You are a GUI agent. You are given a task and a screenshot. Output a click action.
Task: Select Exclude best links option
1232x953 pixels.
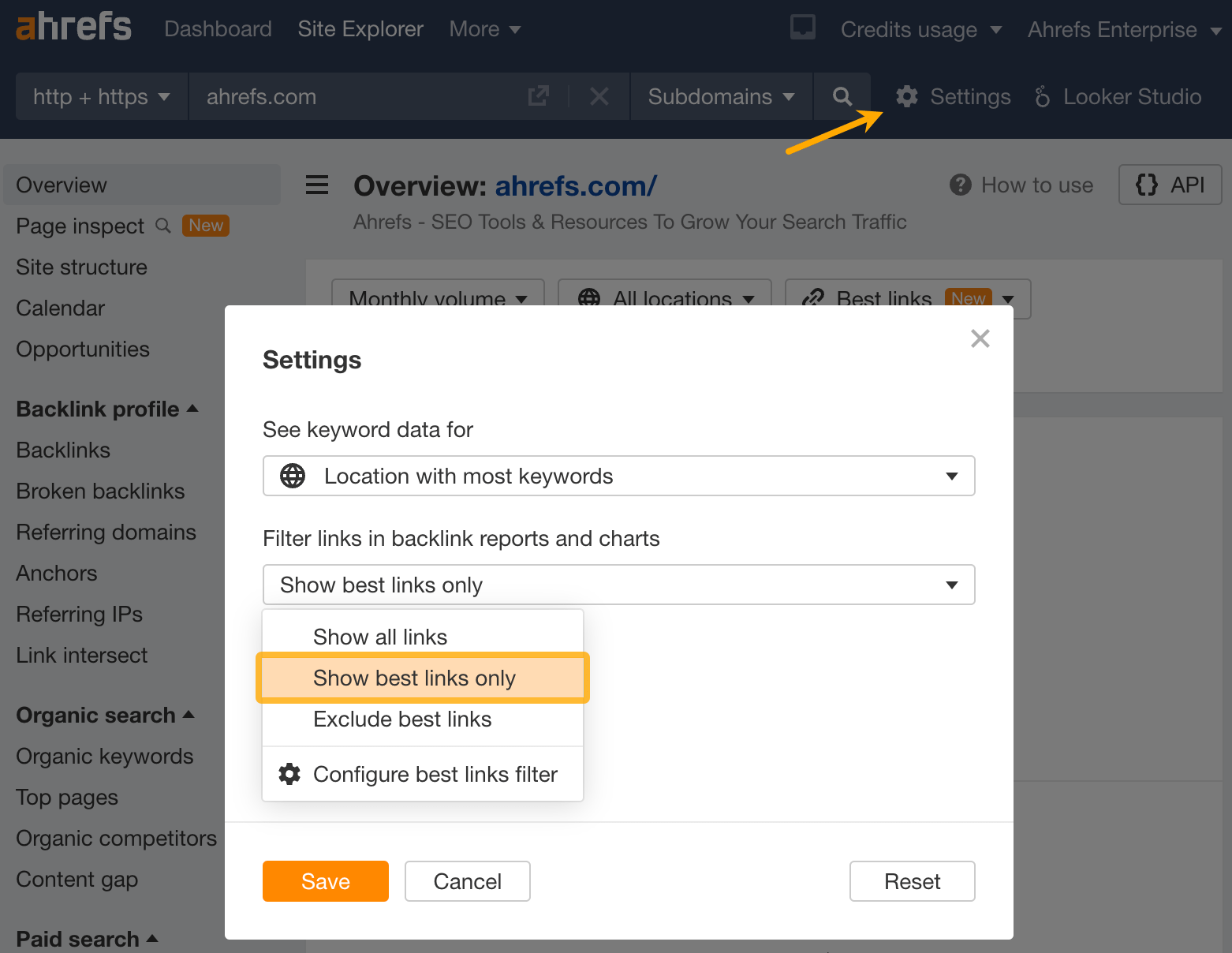[402, 719]
